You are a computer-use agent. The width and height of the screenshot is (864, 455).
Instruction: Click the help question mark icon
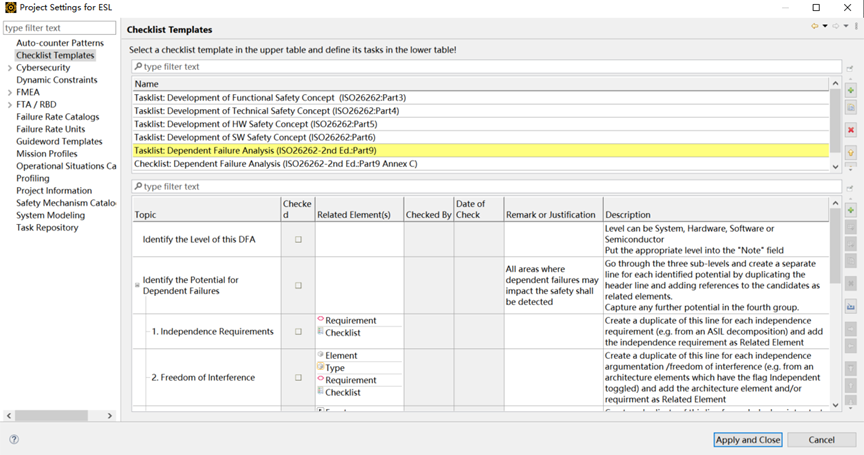tap(14, 439)
